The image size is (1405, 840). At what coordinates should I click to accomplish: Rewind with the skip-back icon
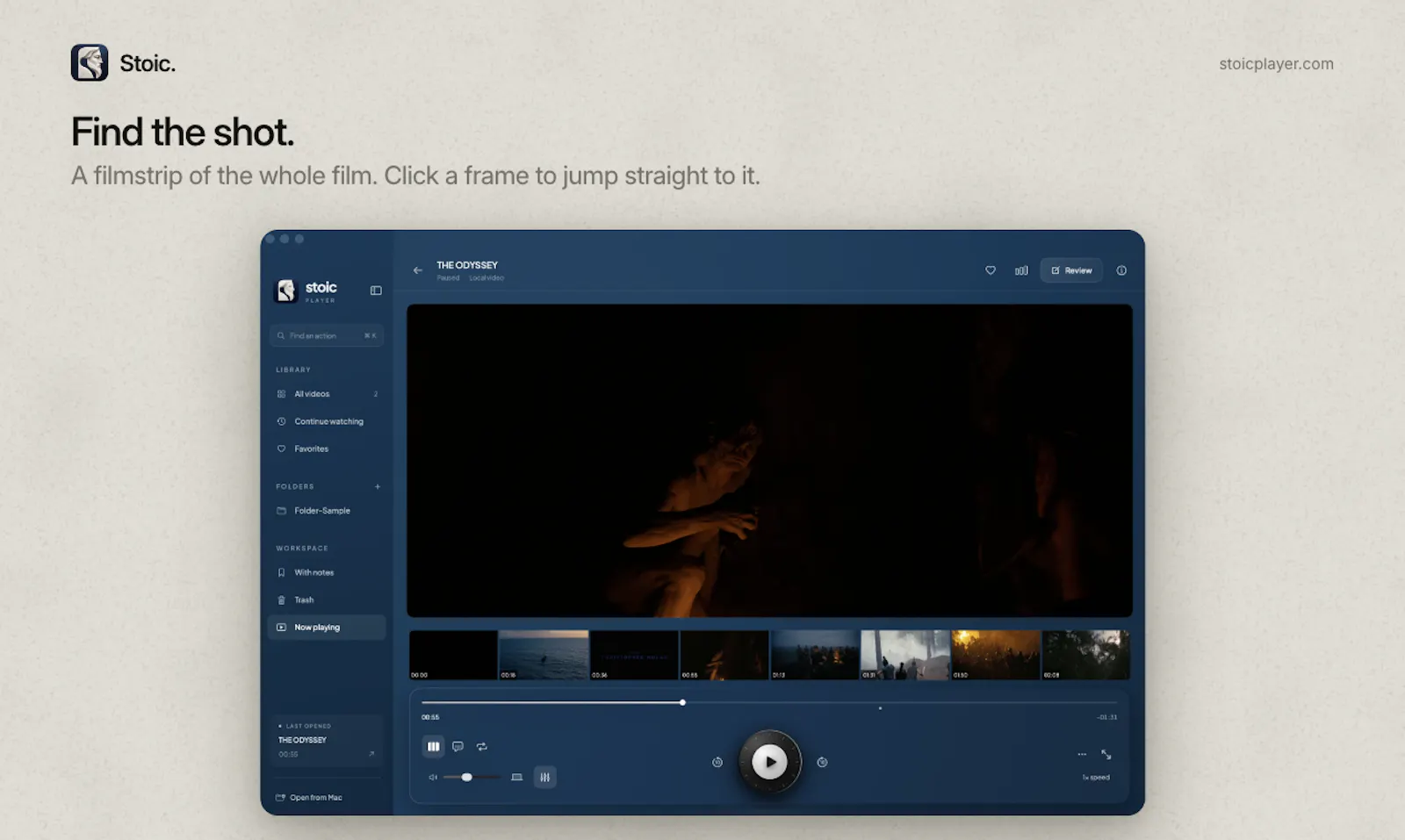tap(717, 763)
